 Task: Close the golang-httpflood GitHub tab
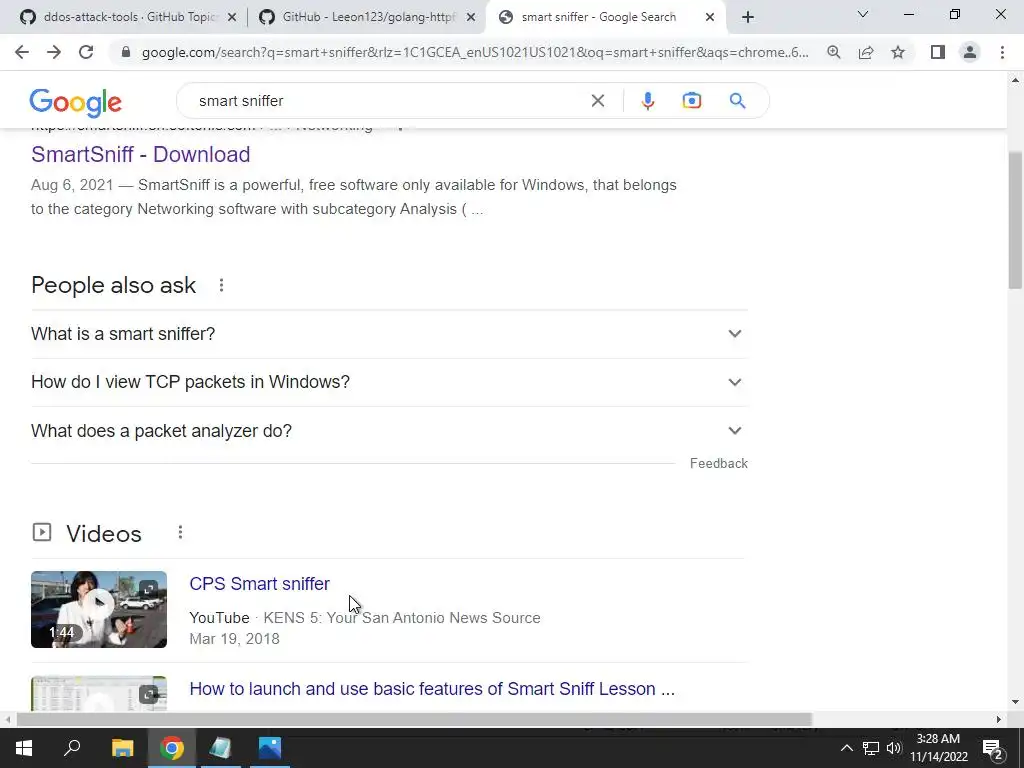471,17
